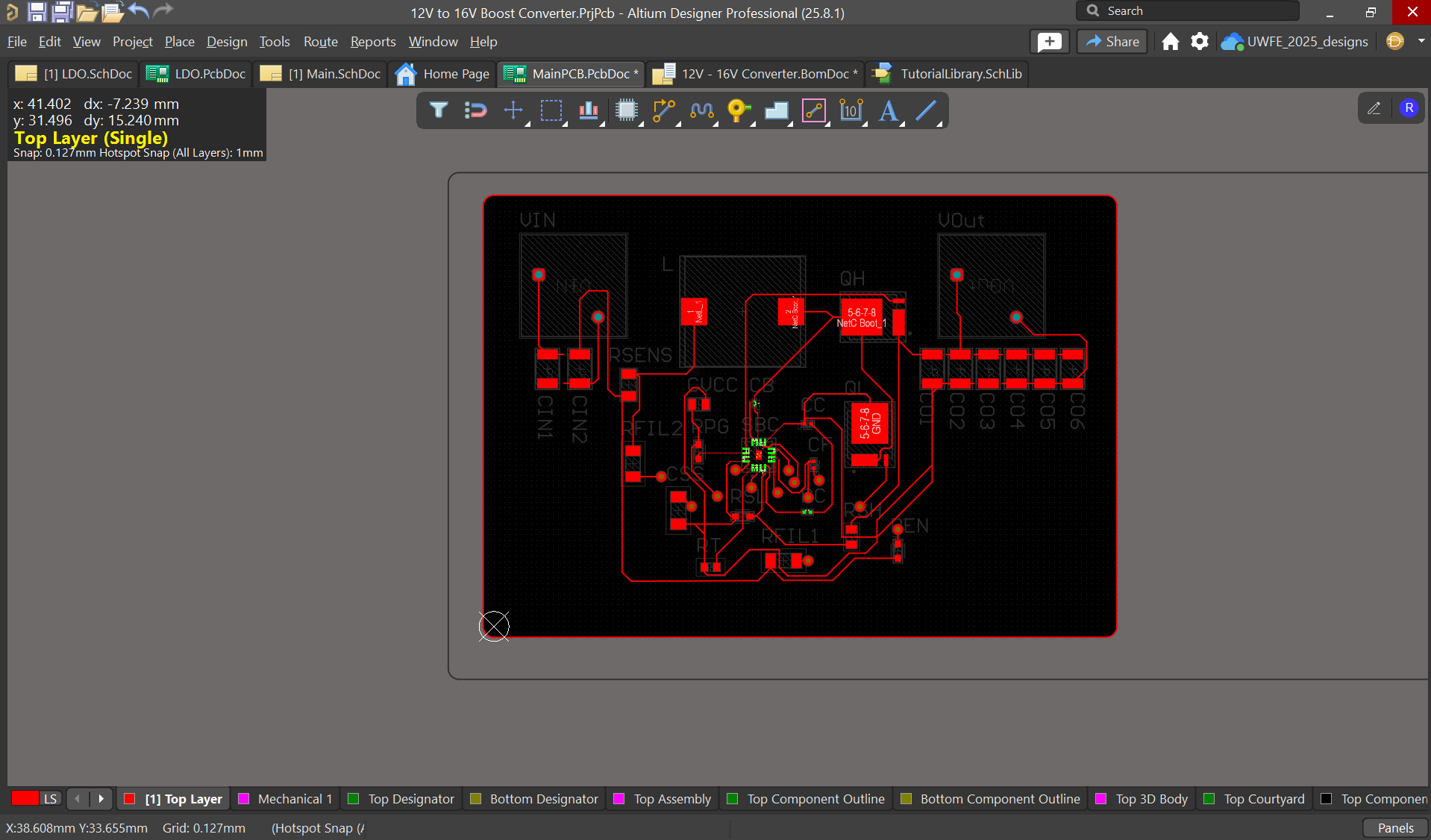Click the Save icon in title bar
The height and width of the screenshot is (840, 1431).
37,12
